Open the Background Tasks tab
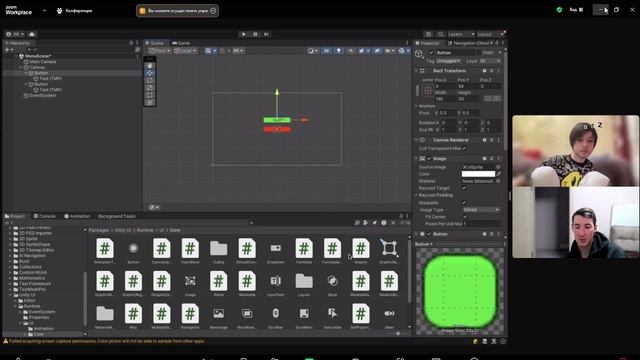This screenshot has width=640, height=360. point(117,216)
